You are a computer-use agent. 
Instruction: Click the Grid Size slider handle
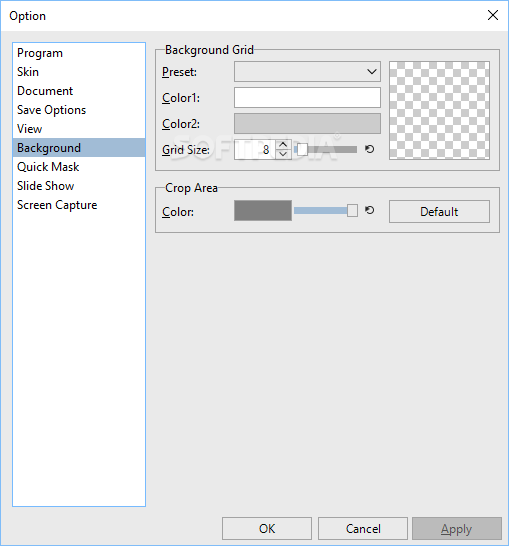(302, 149)
